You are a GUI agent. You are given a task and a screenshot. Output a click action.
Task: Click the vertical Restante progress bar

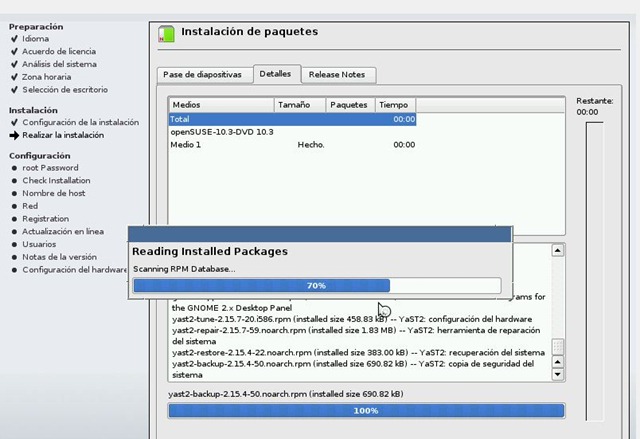pos(594,271)
